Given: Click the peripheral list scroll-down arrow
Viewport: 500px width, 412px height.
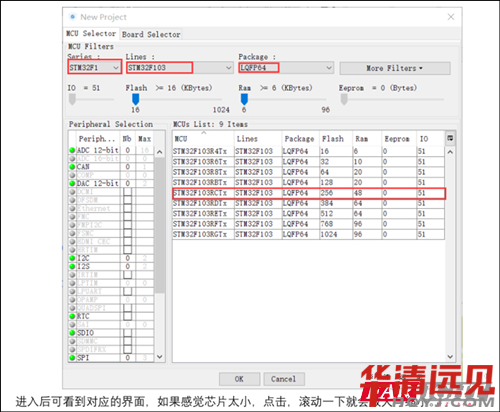Looking at the screenshot, I should pyautogui.click(x=160, y=357).
